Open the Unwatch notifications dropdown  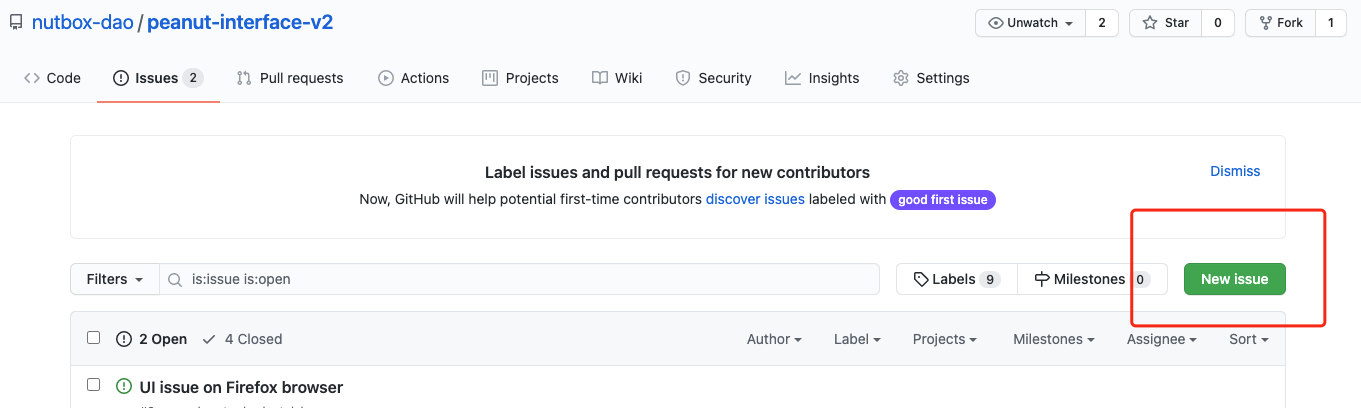1030,23
